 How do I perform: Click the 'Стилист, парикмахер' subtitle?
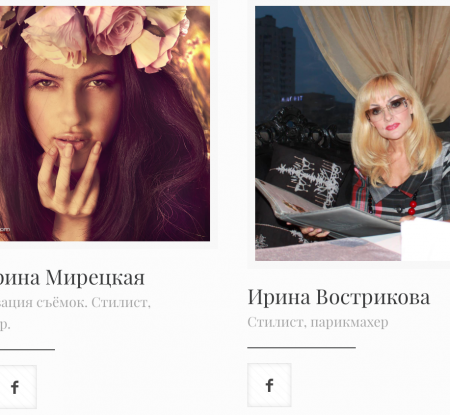pyautogui.click(x=318, y=322)
